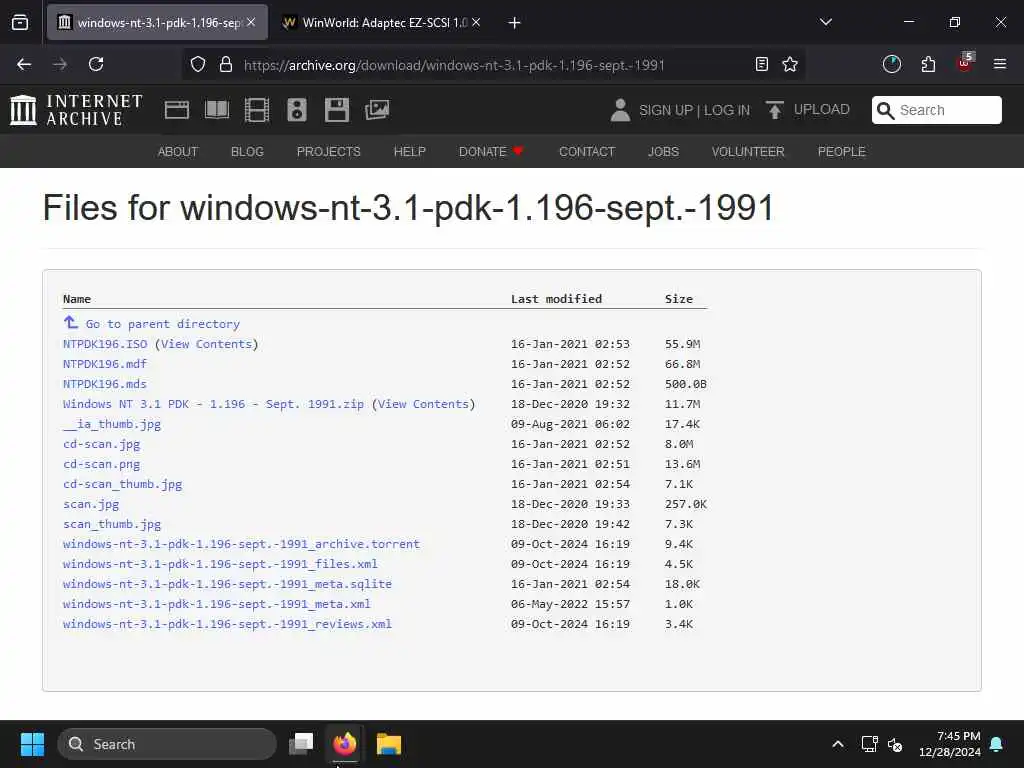Open the Firefox hamburger application menu
The width and height of the screenshot is (1024, 768).
pos(1000,64)
